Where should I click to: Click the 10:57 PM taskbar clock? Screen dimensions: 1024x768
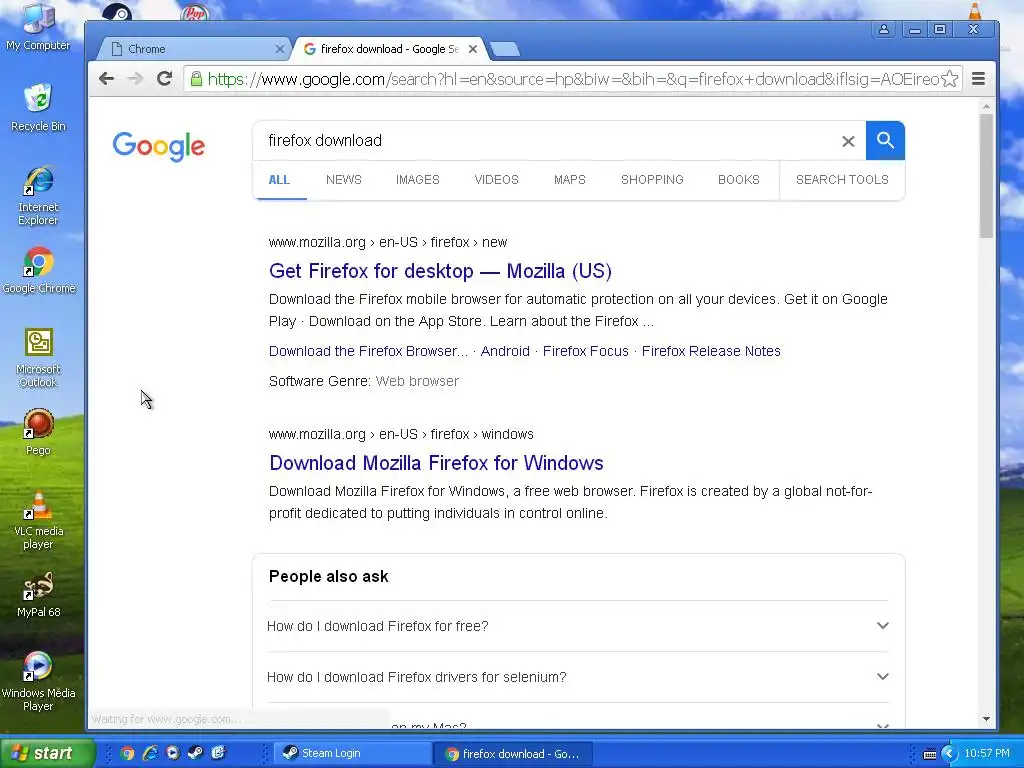[x=987, y=754]
